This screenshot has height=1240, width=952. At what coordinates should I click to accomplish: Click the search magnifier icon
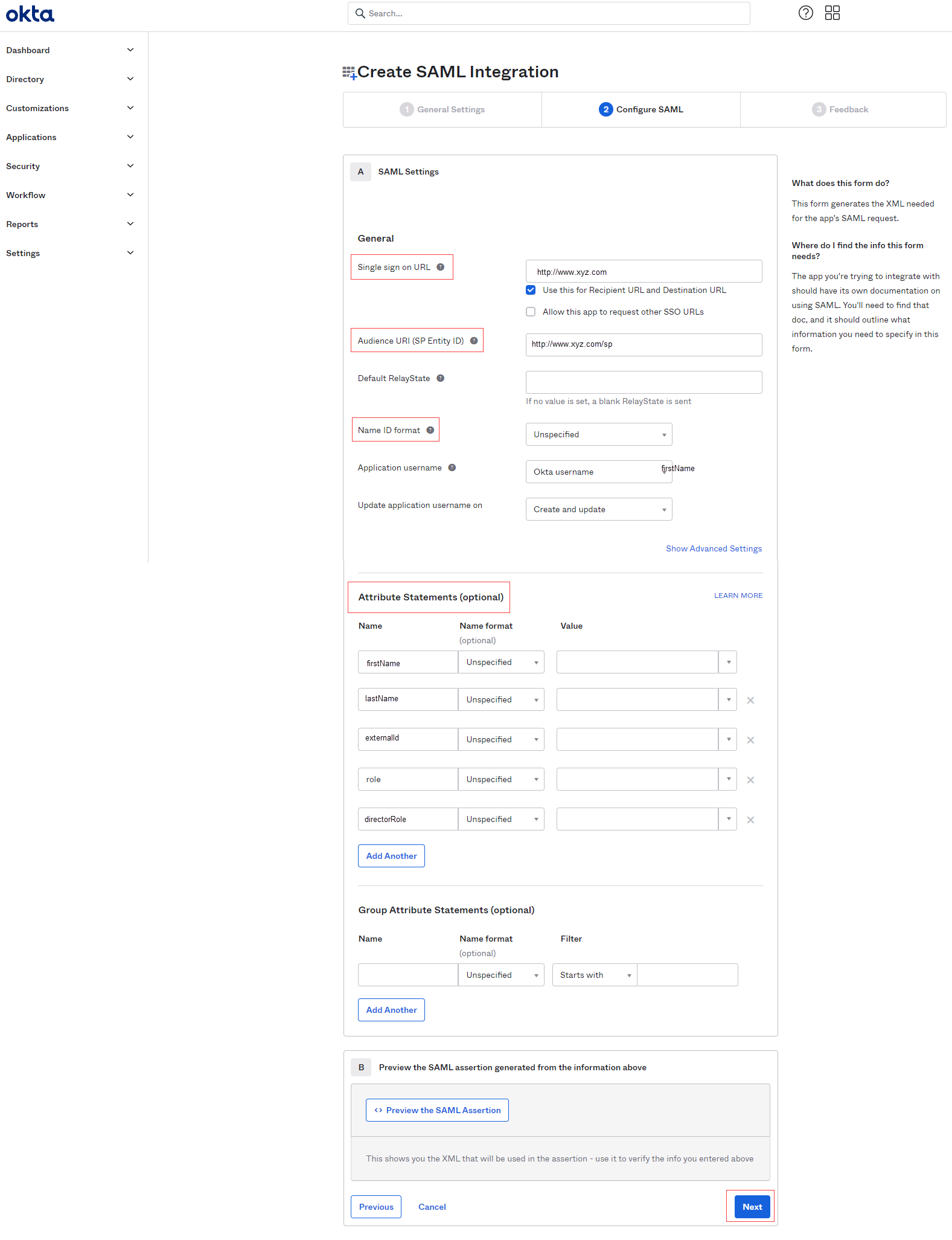tap(360, 13)
